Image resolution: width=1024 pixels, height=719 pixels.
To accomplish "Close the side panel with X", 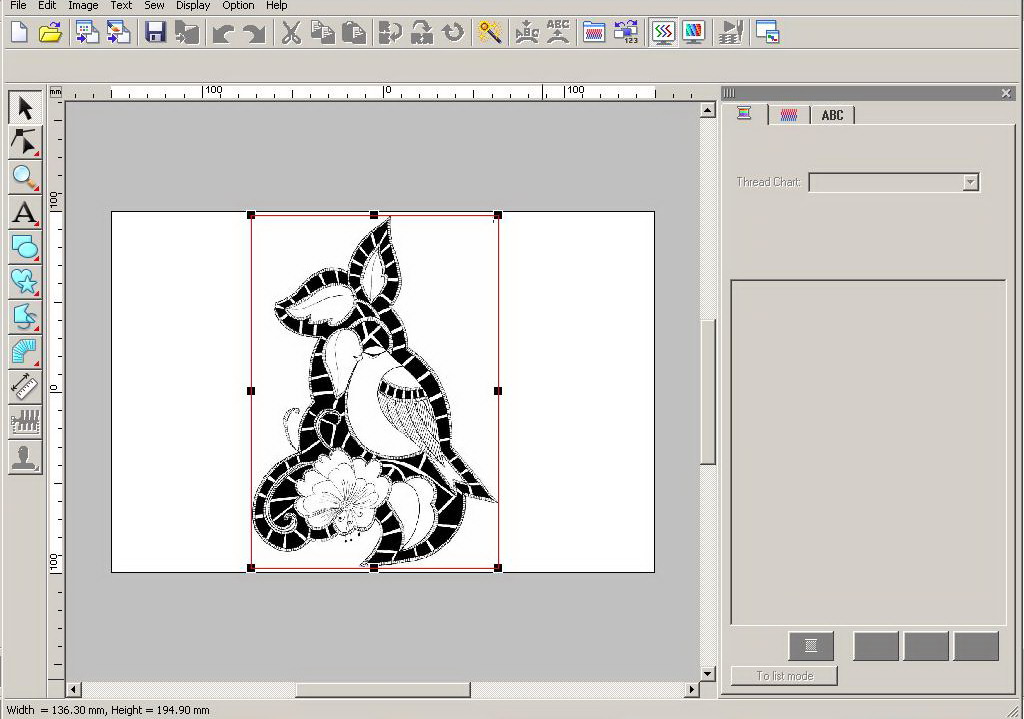I will click(x=1006, y=93).
